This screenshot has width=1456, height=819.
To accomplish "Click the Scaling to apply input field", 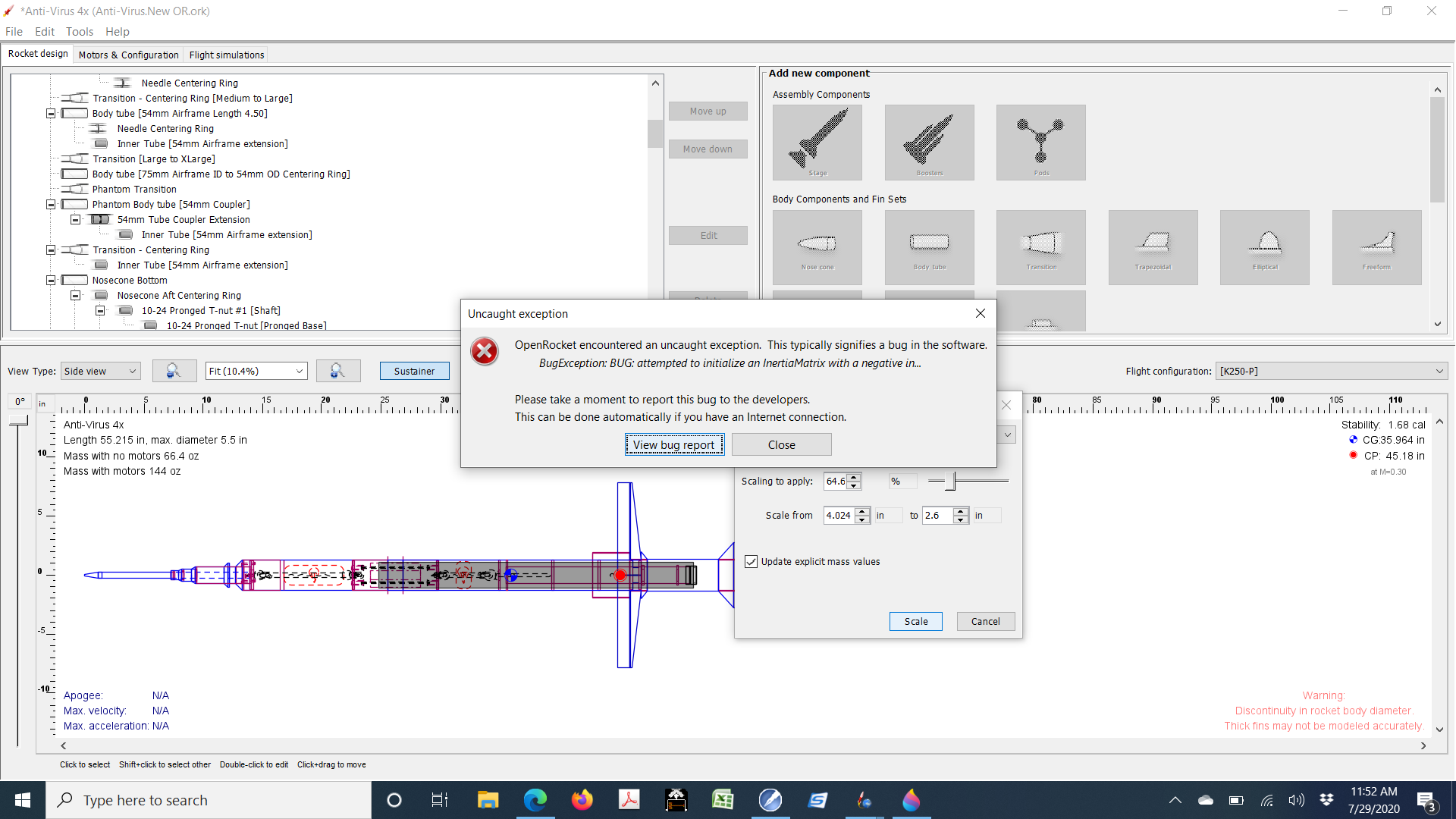I will (x=837, y=481).
